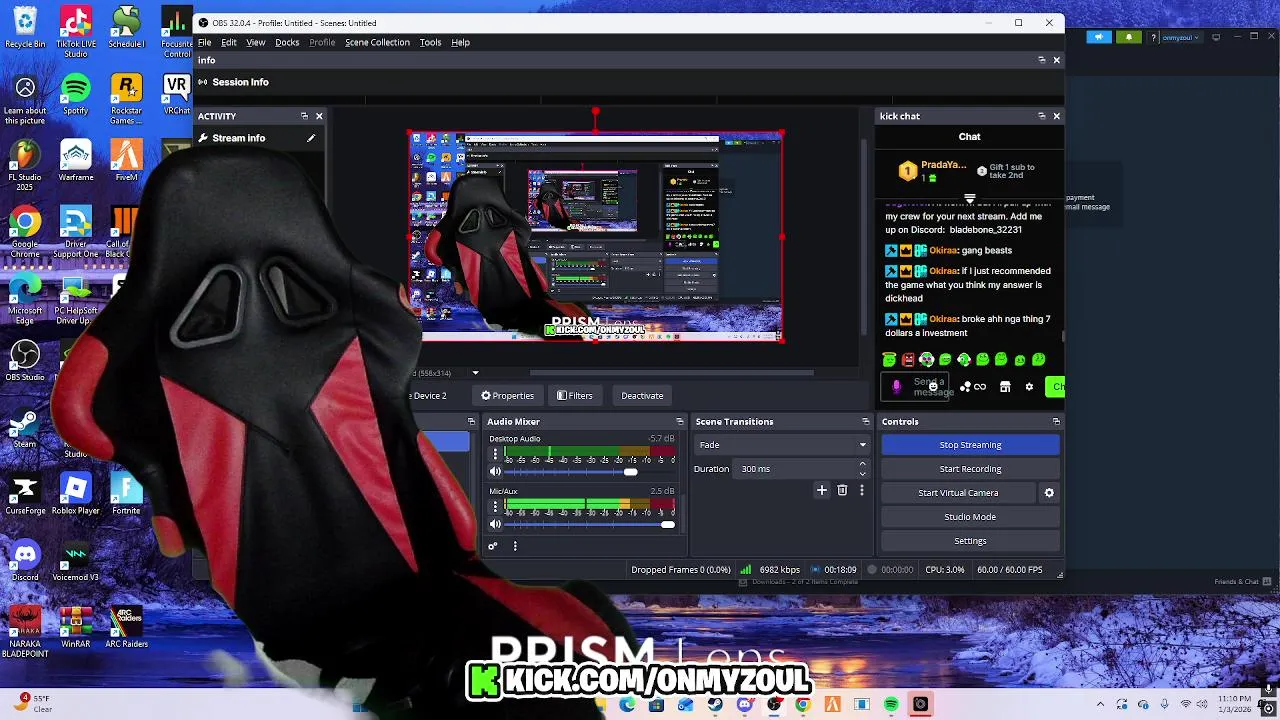Open the Scene Collection menu

pyautogui.click(x=377, y=42)
